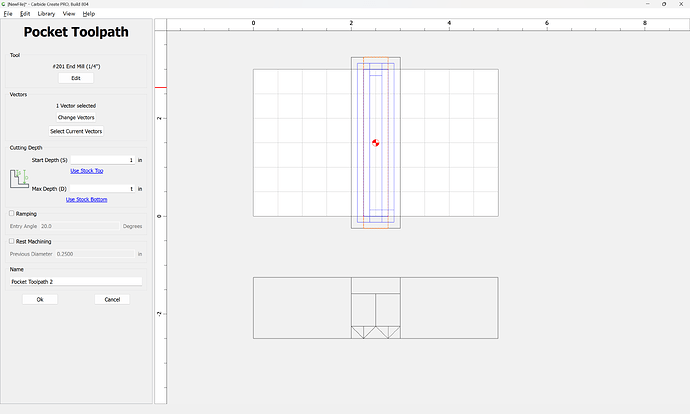Open the Library menu
Screen dimensions: 690x414
tap(46, 14)
